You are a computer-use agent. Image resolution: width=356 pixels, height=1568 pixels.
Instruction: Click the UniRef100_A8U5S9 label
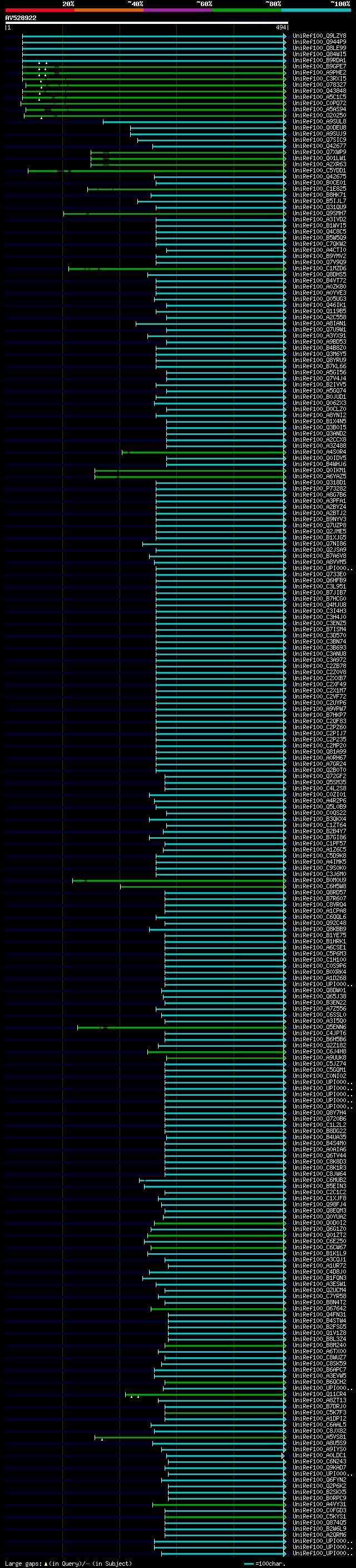tap(319, 1443)
